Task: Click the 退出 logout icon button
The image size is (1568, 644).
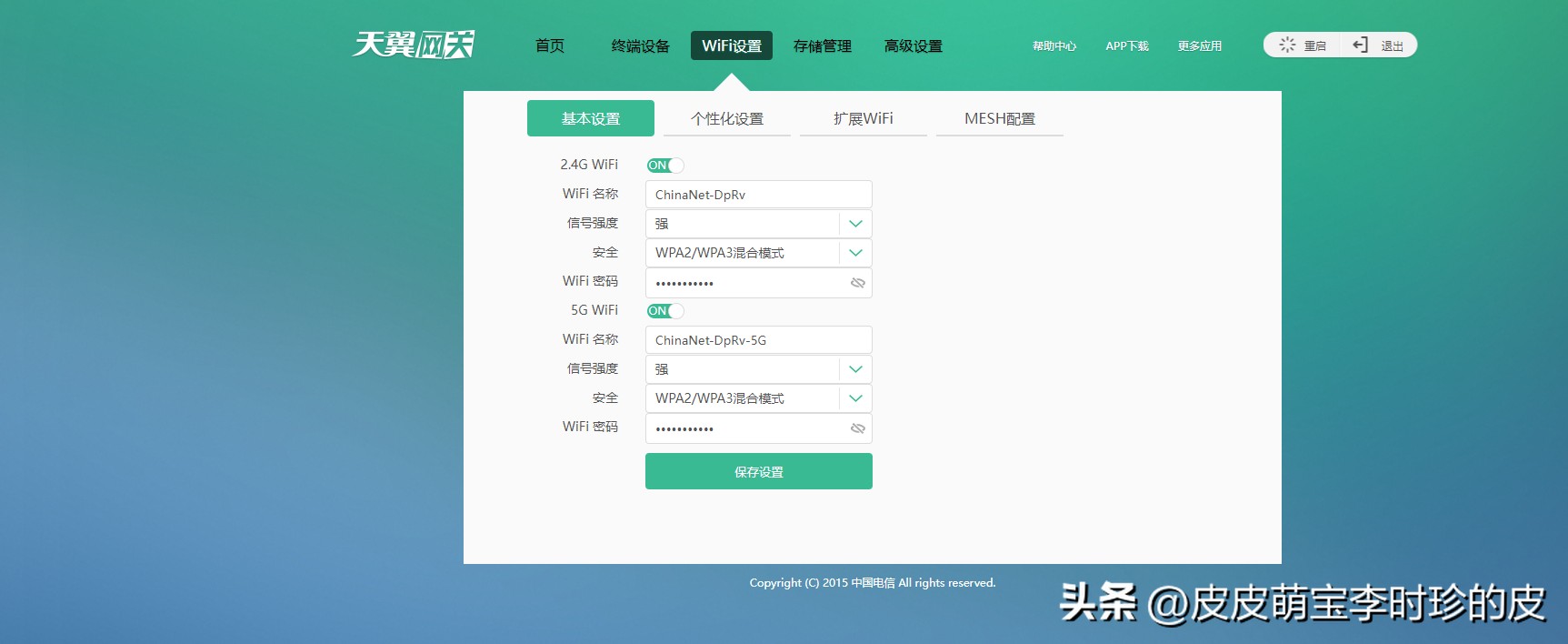Action: [1378, 45]
